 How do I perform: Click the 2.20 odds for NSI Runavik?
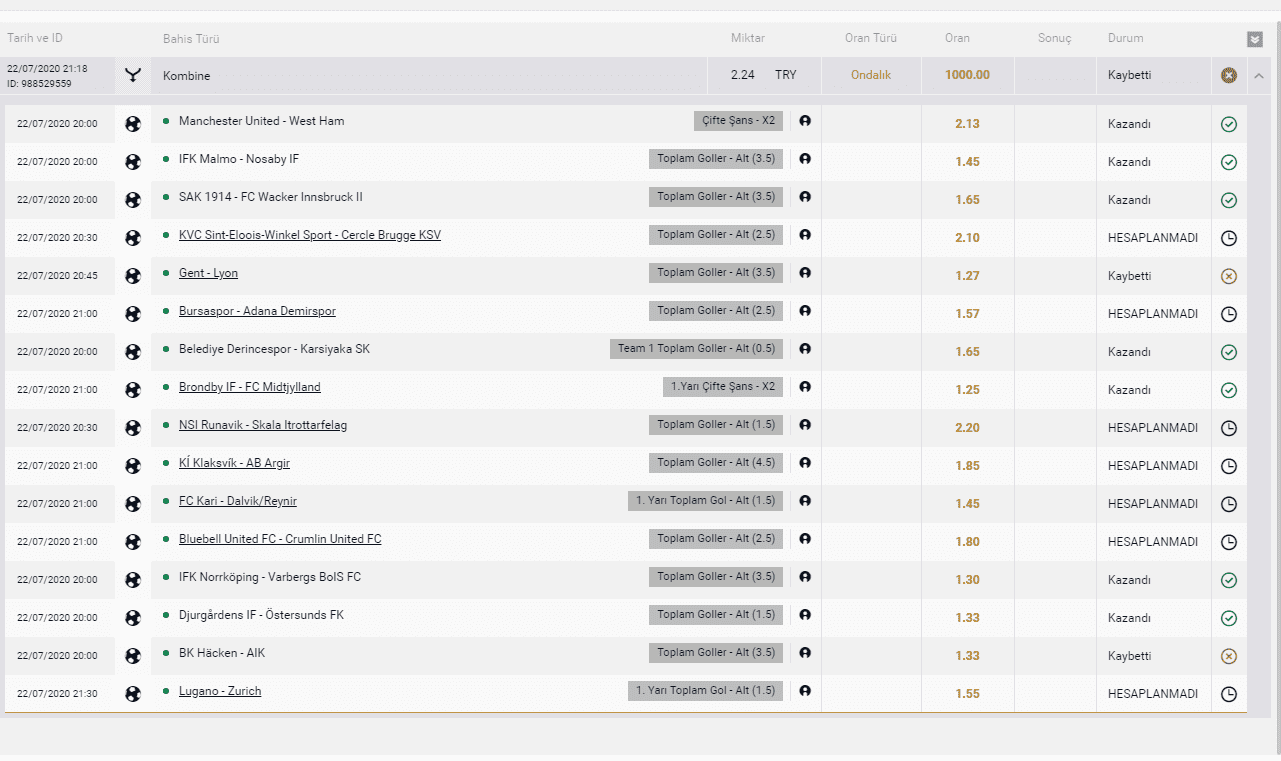(967, 428)
